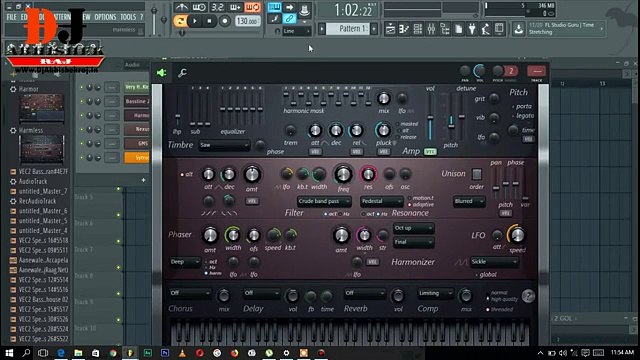Viewport: 640px width, 360px height.
Task: Open the Deep phaser type dropdown
Action: click(185, 262)
